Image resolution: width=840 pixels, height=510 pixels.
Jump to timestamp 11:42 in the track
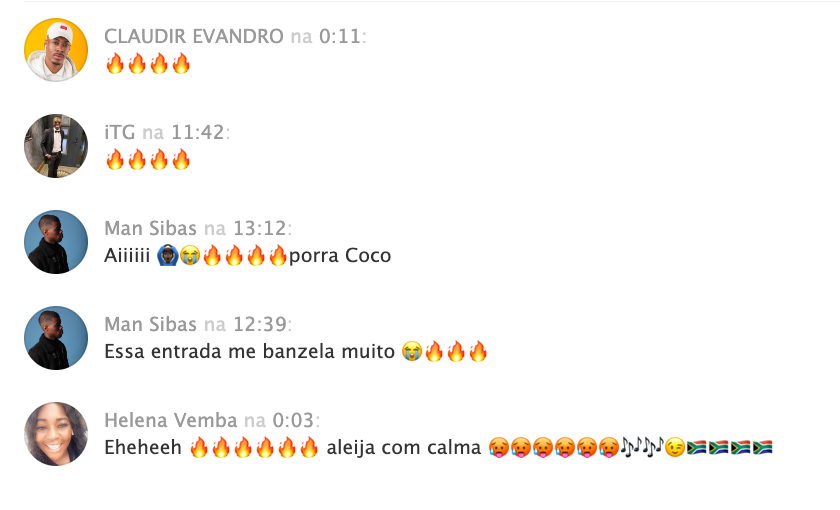[x=198, y=132]
